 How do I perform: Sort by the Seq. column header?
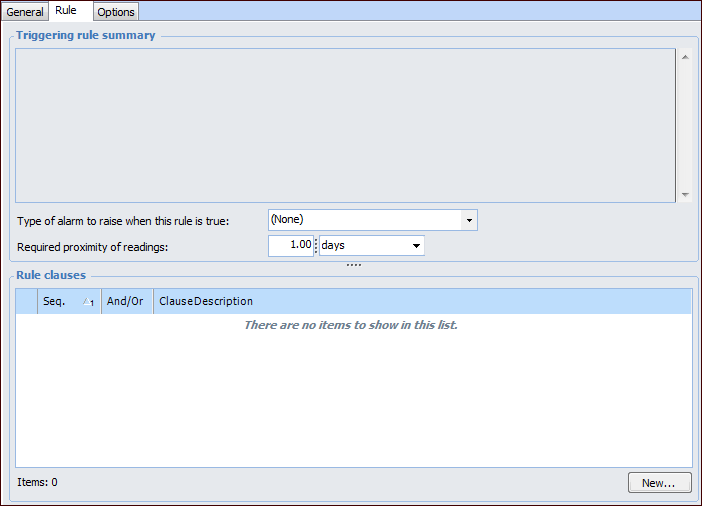[x=69, y=301]
